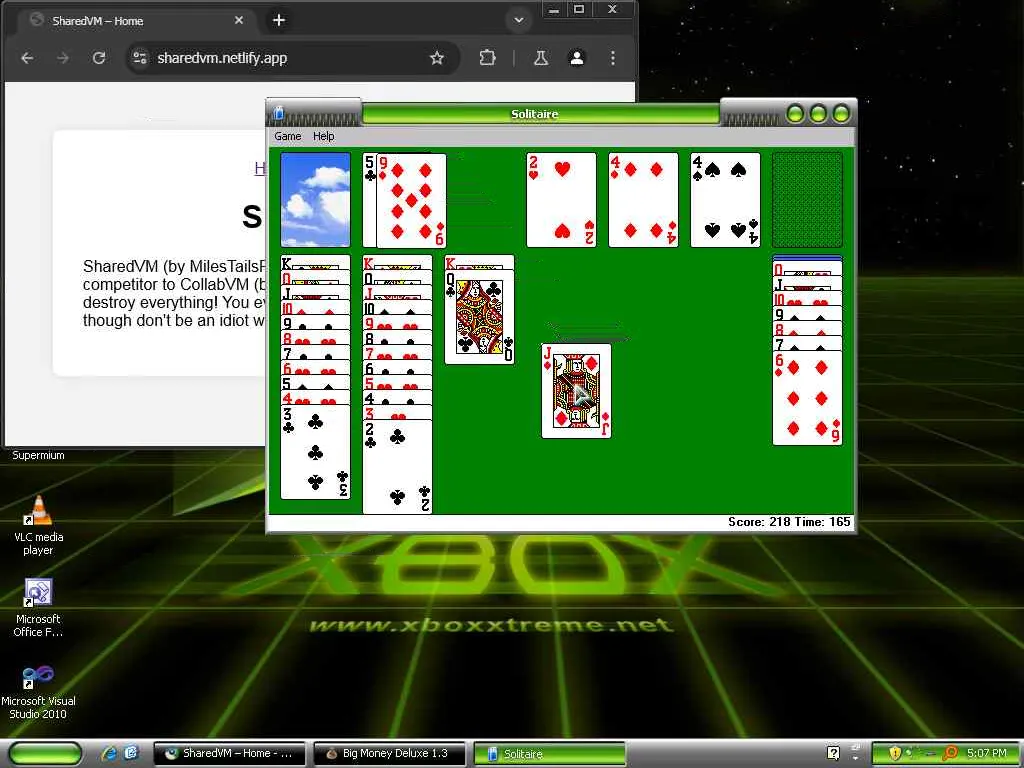1024x768 pixels.
Task: Click the four of diamonds foundation pile
Action: pos(643,200)
